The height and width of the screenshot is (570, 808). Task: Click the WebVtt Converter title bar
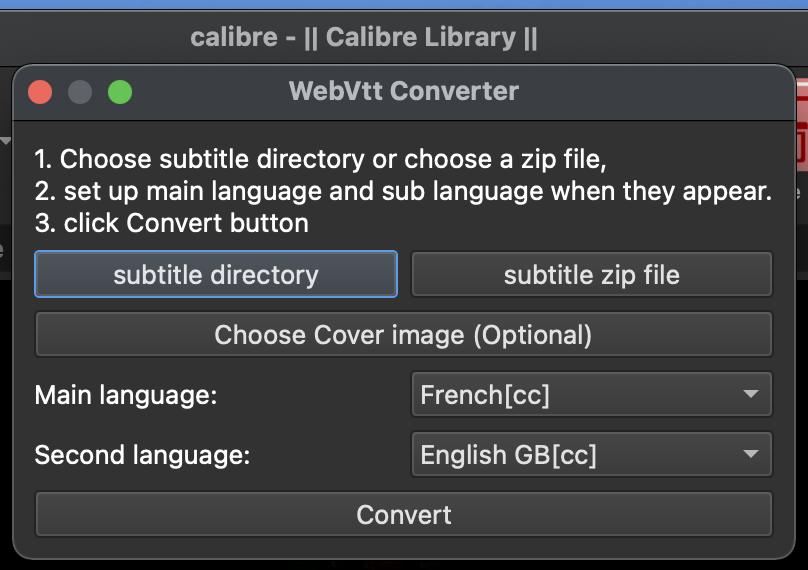[x=403, y=92]
